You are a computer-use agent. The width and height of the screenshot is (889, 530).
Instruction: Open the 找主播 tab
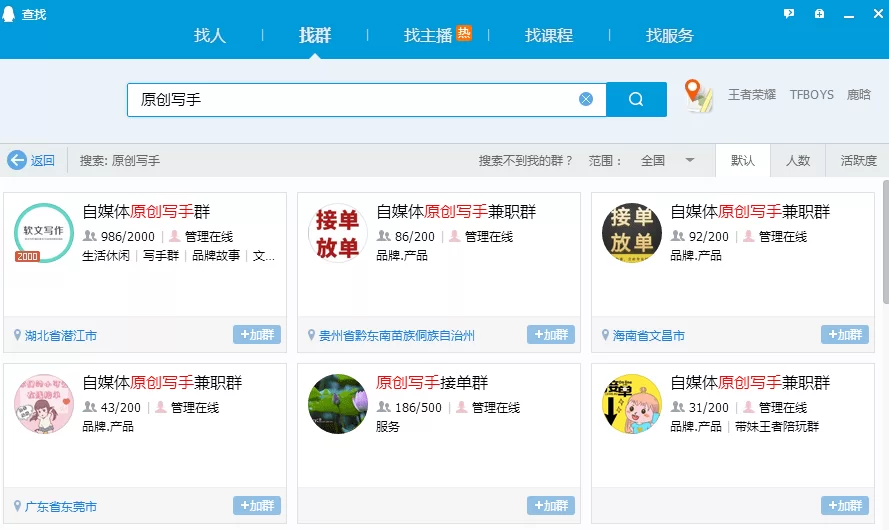pos(428,35)
